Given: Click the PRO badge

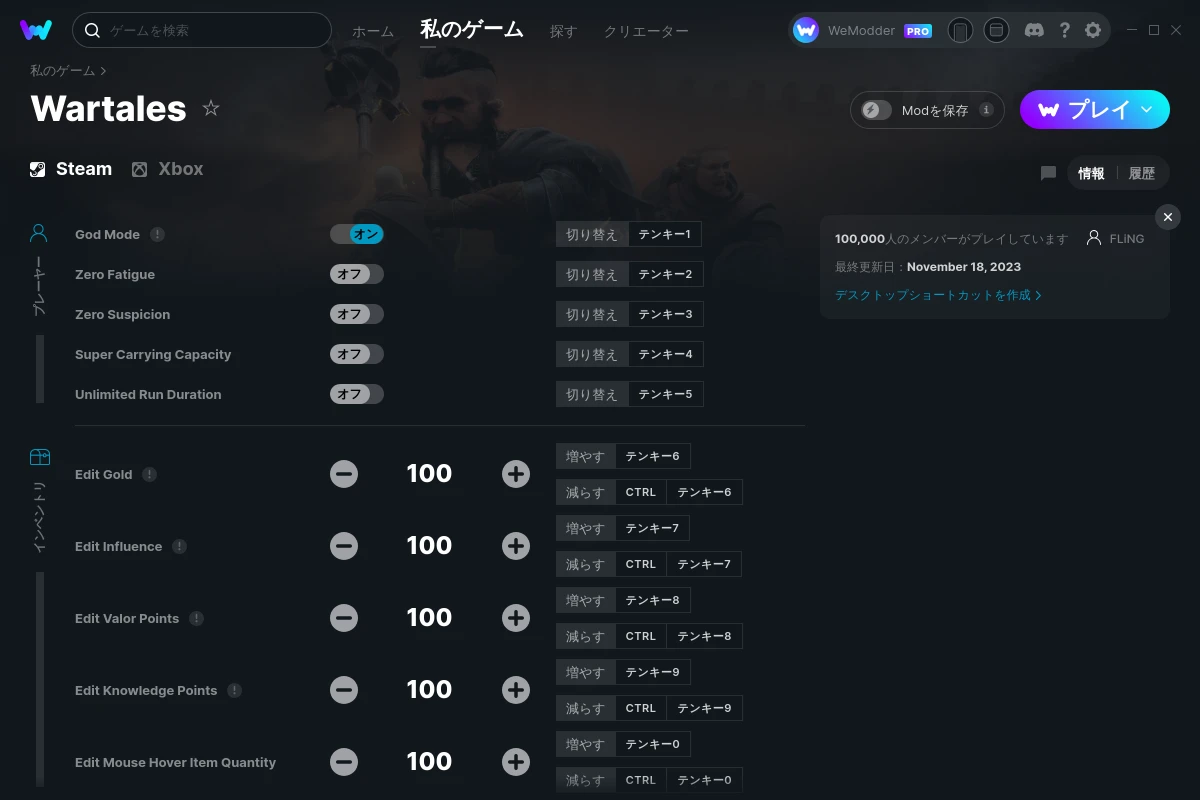Looking at the screenshot, I should click(x=918, y=31).
